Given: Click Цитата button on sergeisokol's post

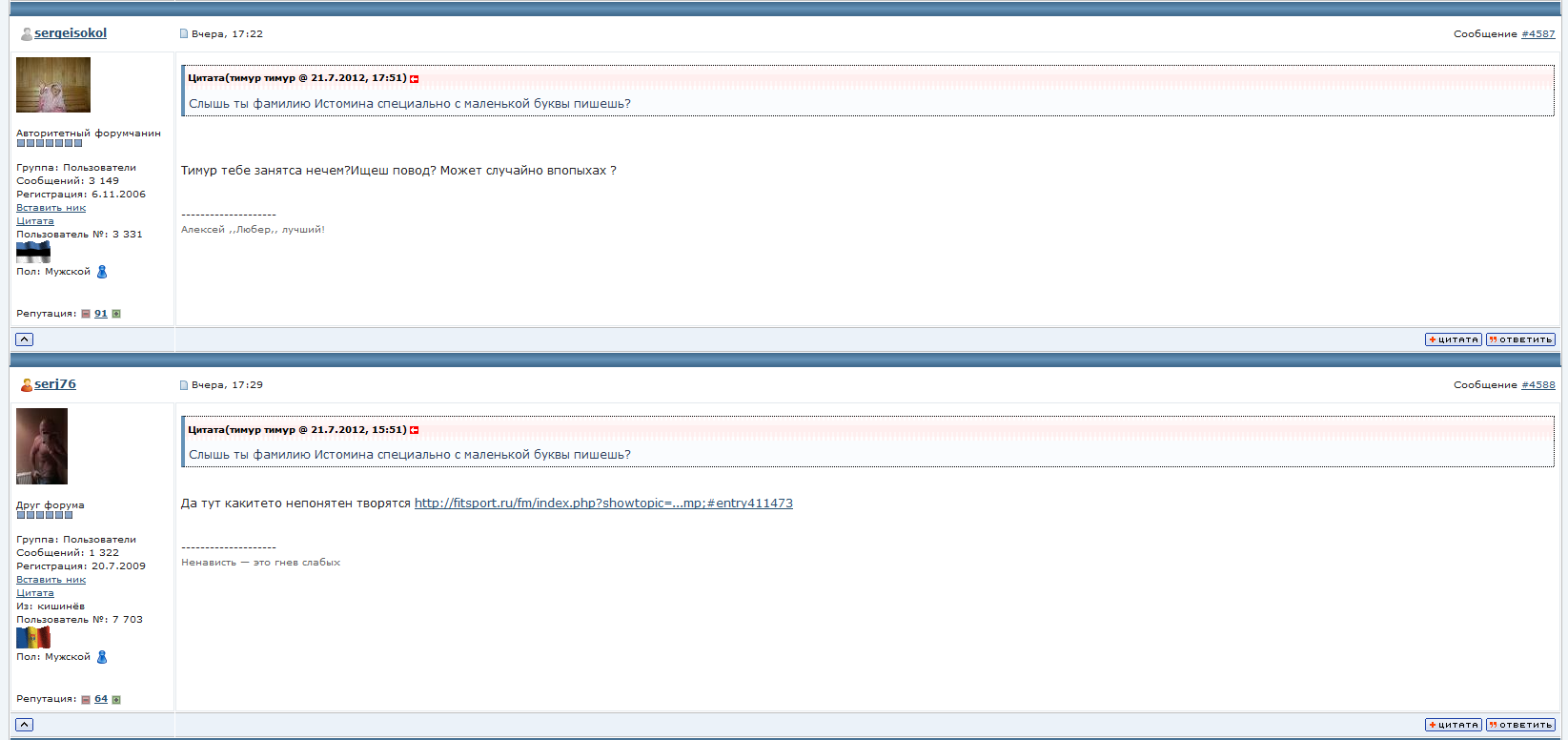Looking at the screenshot, I should coord(1454,339).
